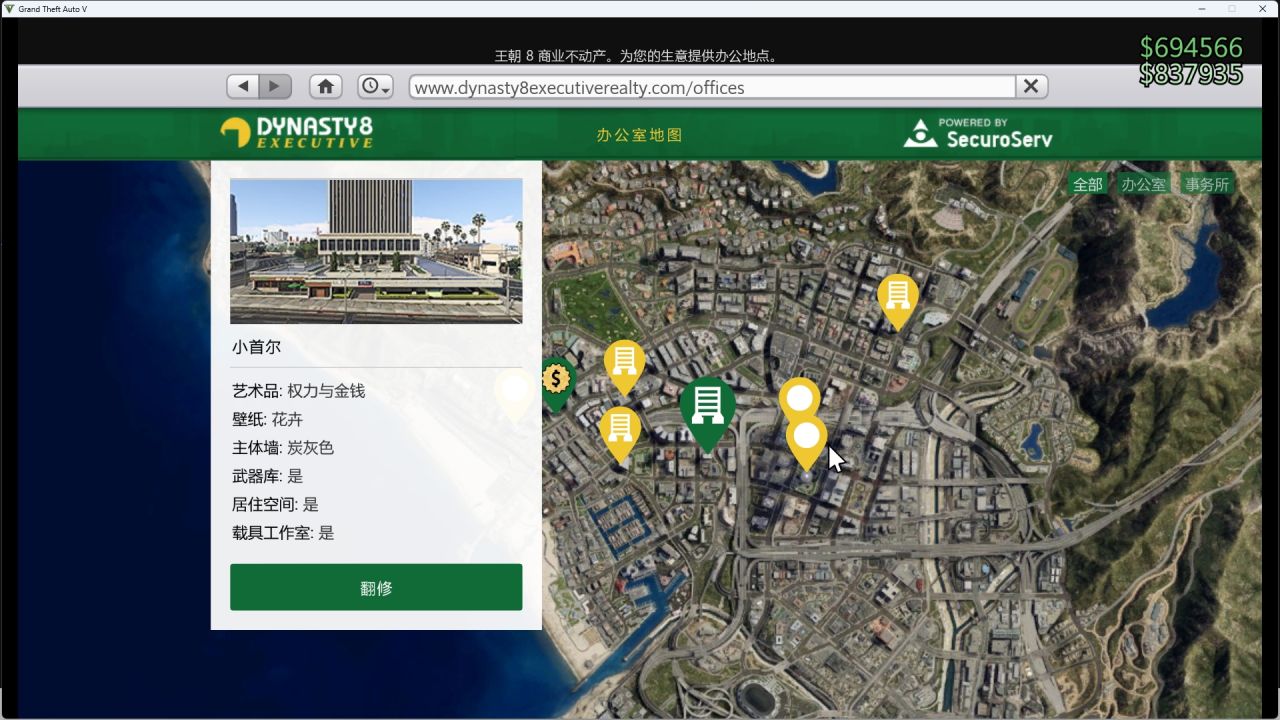Close the in-game browser with X

tap(1032, 87)
